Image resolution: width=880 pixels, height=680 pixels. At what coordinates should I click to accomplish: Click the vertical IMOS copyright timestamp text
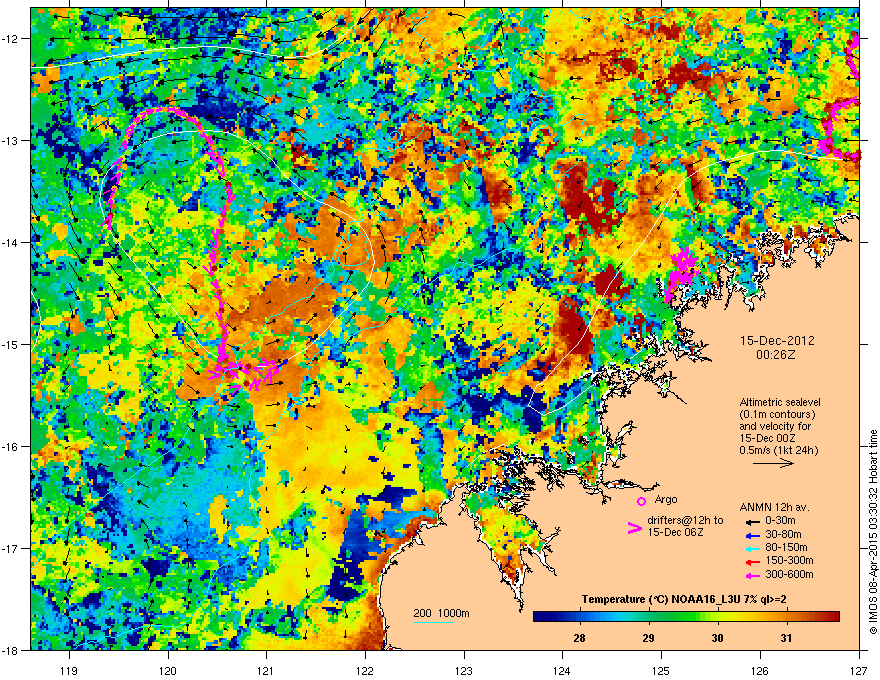(873, 532)
